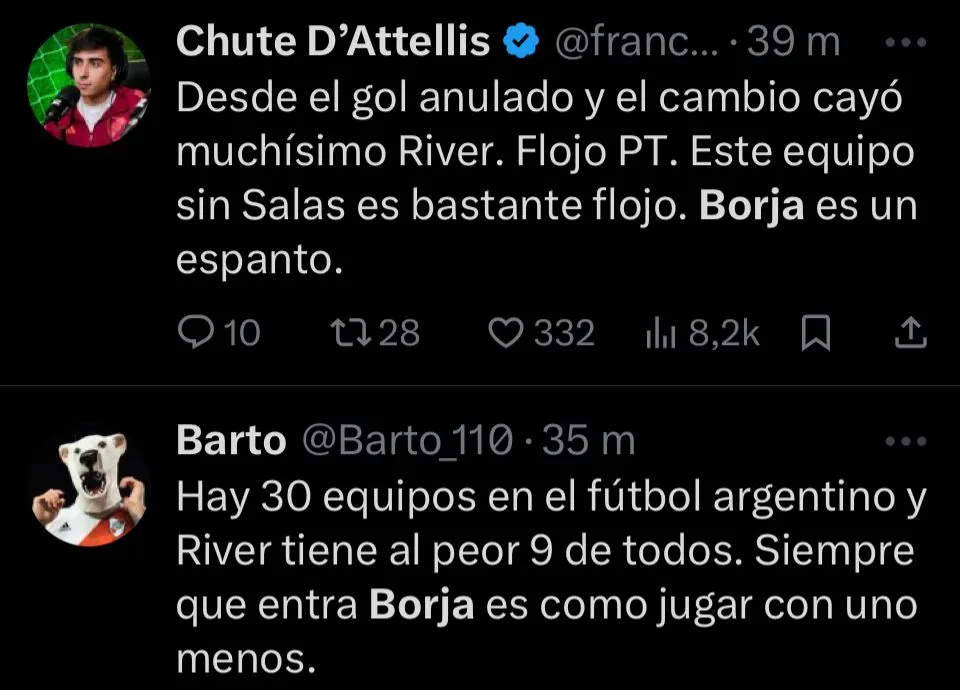The height and width of the screenshot is (690, 960).
Task: Like the tweet with 332 likes
Action: pos(507,333)
